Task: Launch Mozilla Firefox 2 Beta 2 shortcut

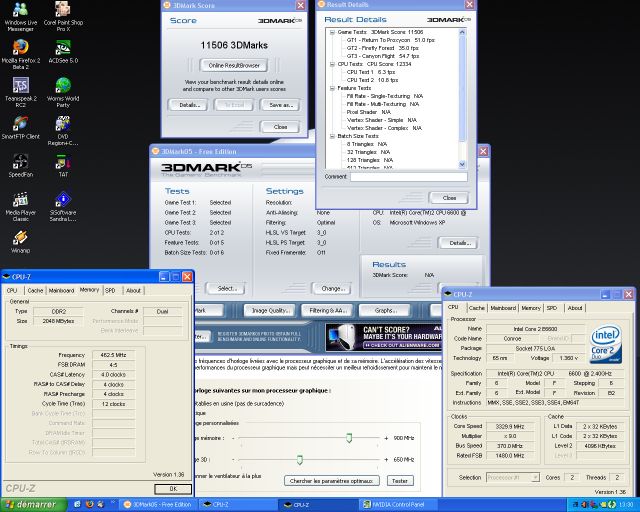Action: pos(21,54)
